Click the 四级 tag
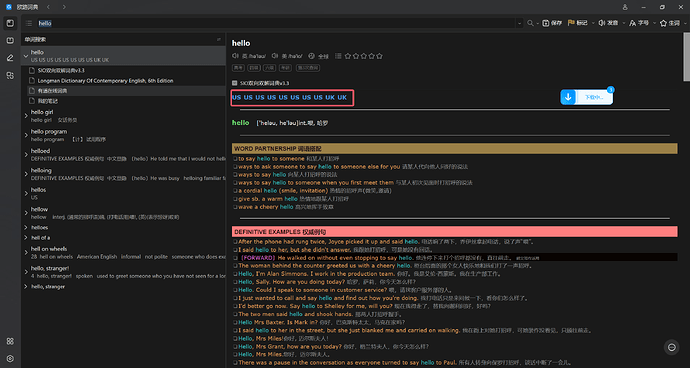This screenshot has width=690, height=368. click(253, 68)
